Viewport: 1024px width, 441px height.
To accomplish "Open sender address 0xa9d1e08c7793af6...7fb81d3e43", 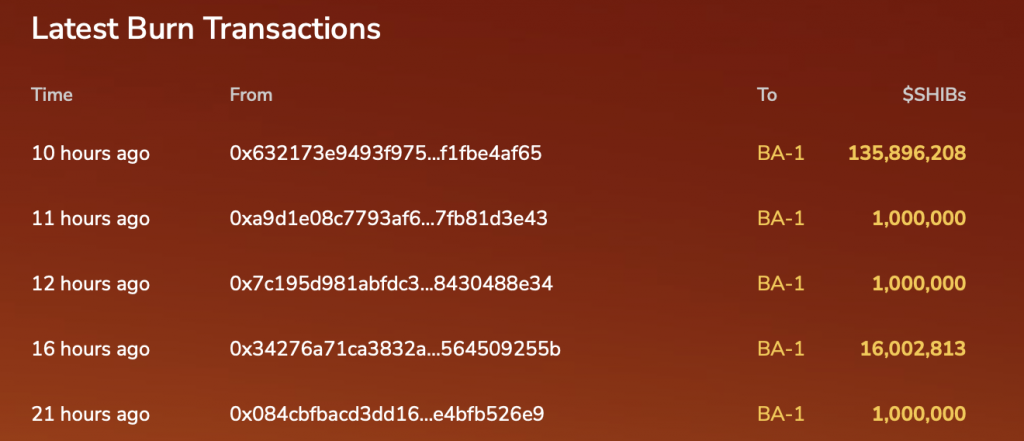I will pos(389,219).
